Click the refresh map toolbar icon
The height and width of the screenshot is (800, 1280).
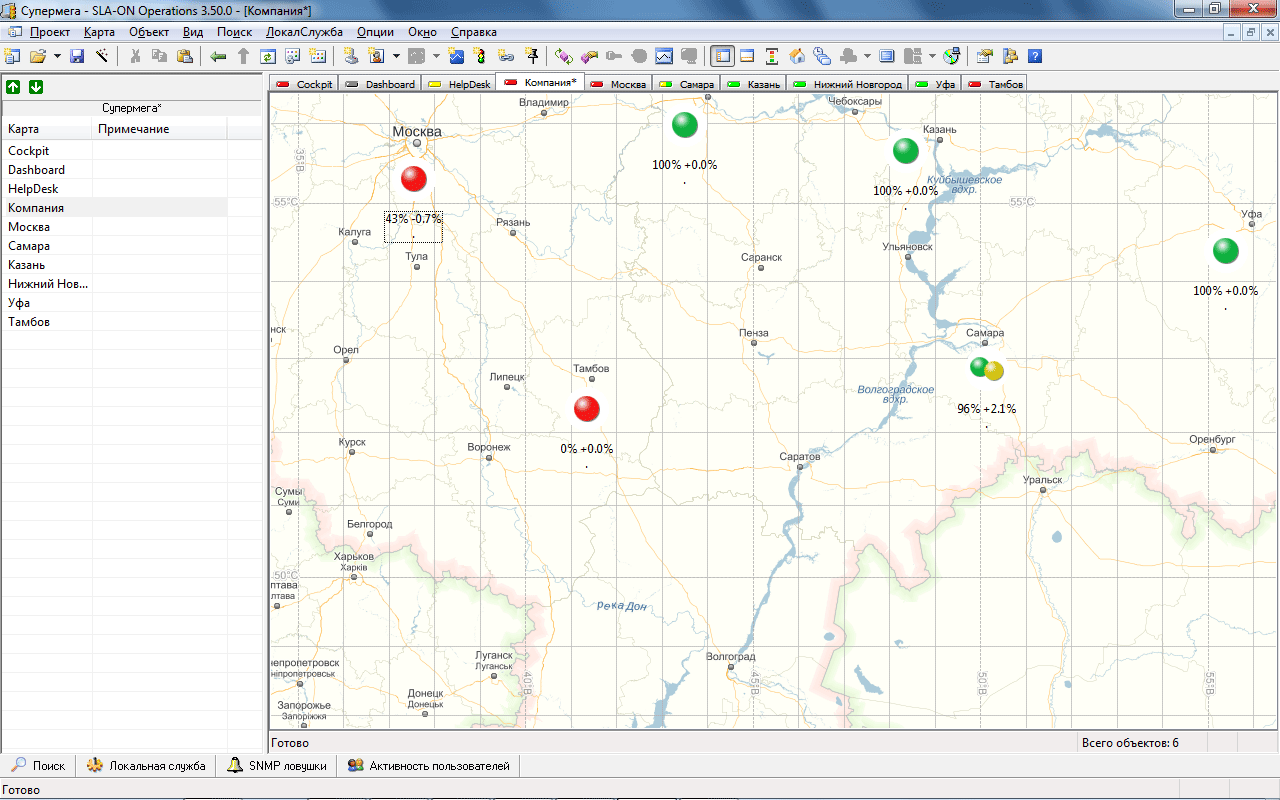[x=268, y=56]
